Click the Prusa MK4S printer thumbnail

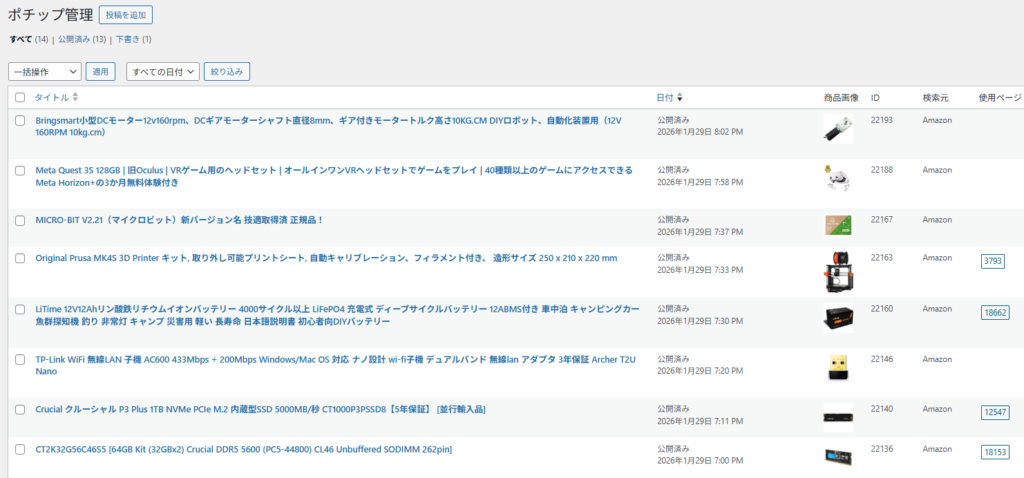837,270
